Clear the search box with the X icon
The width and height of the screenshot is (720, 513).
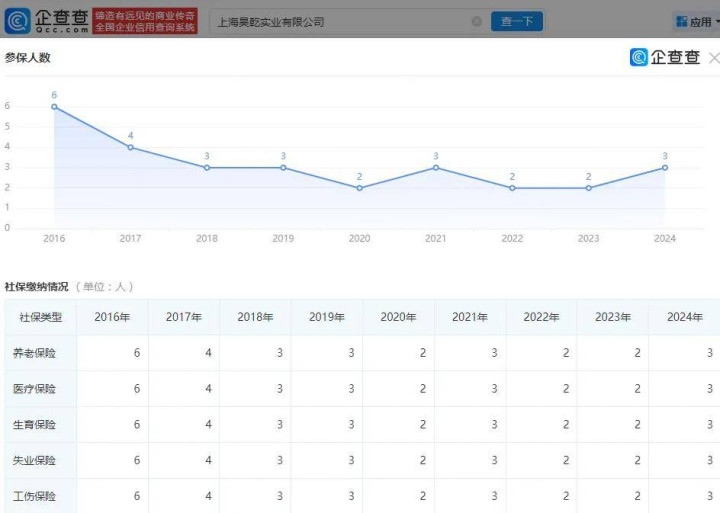pyautogui.click(x=477, y=21)
